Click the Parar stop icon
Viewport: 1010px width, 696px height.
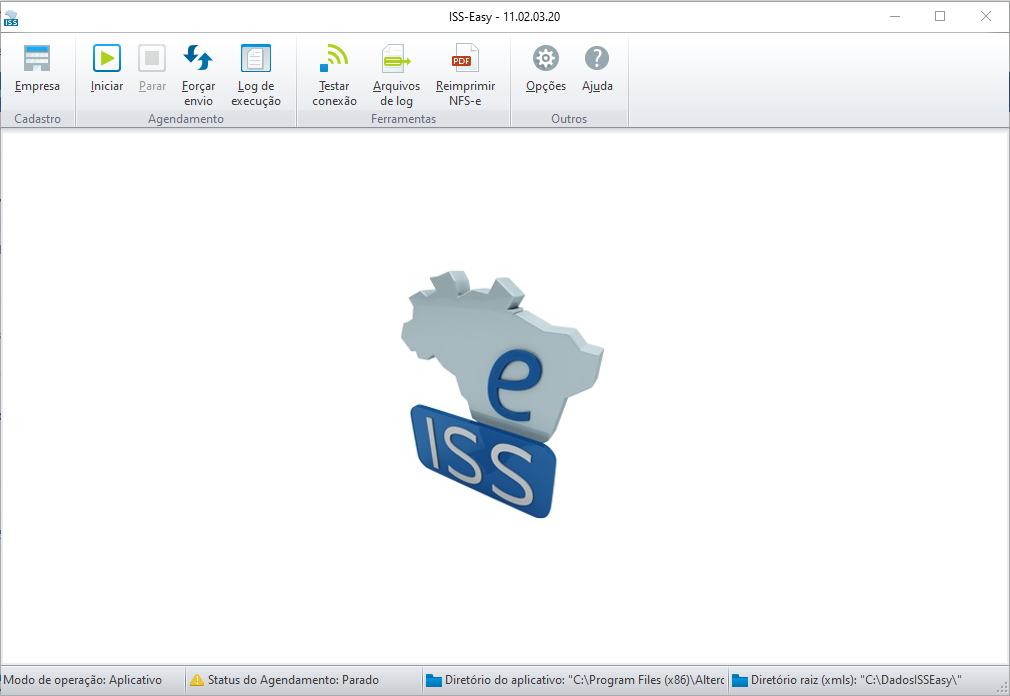152,59
